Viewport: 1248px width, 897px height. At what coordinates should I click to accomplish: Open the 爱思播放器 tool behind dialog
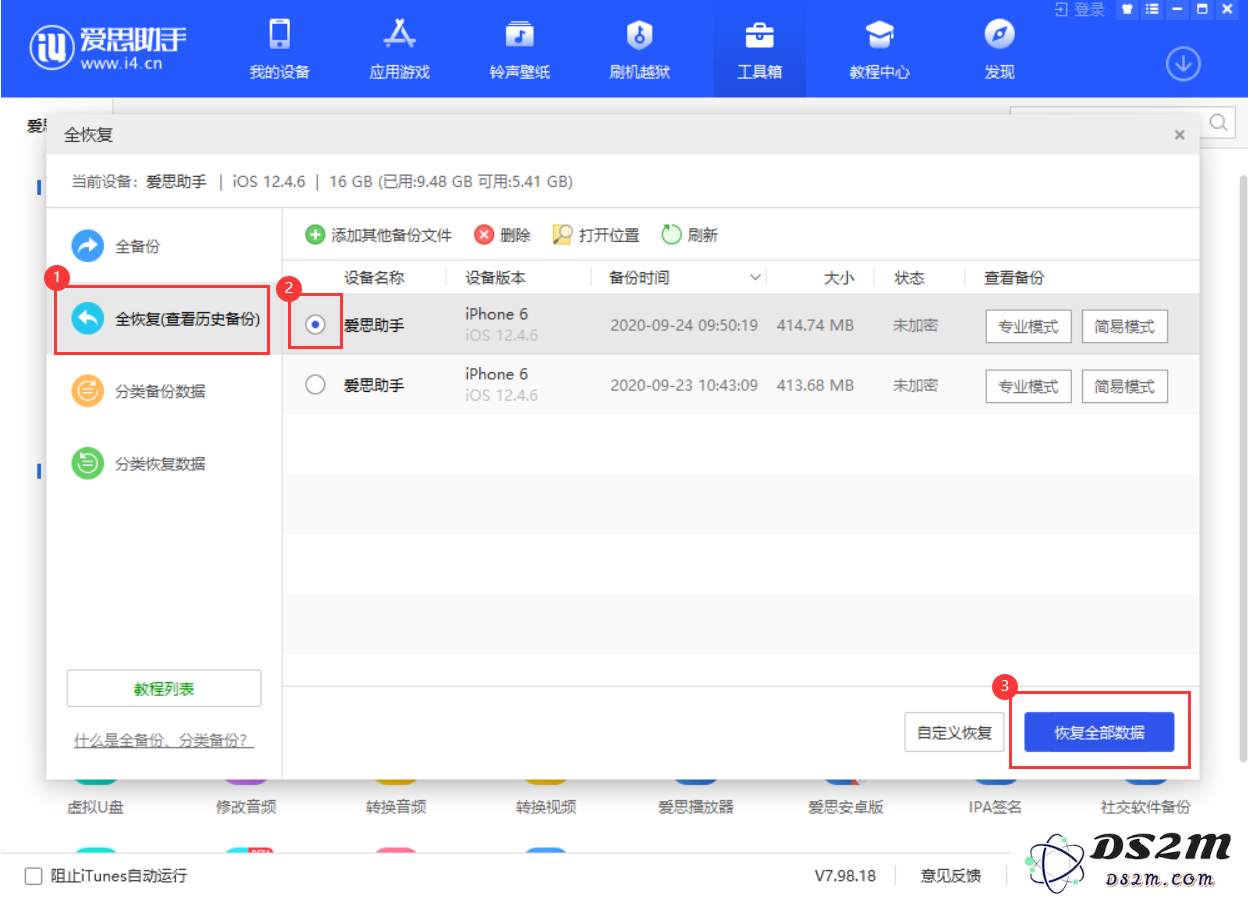(x=696, y=806)
